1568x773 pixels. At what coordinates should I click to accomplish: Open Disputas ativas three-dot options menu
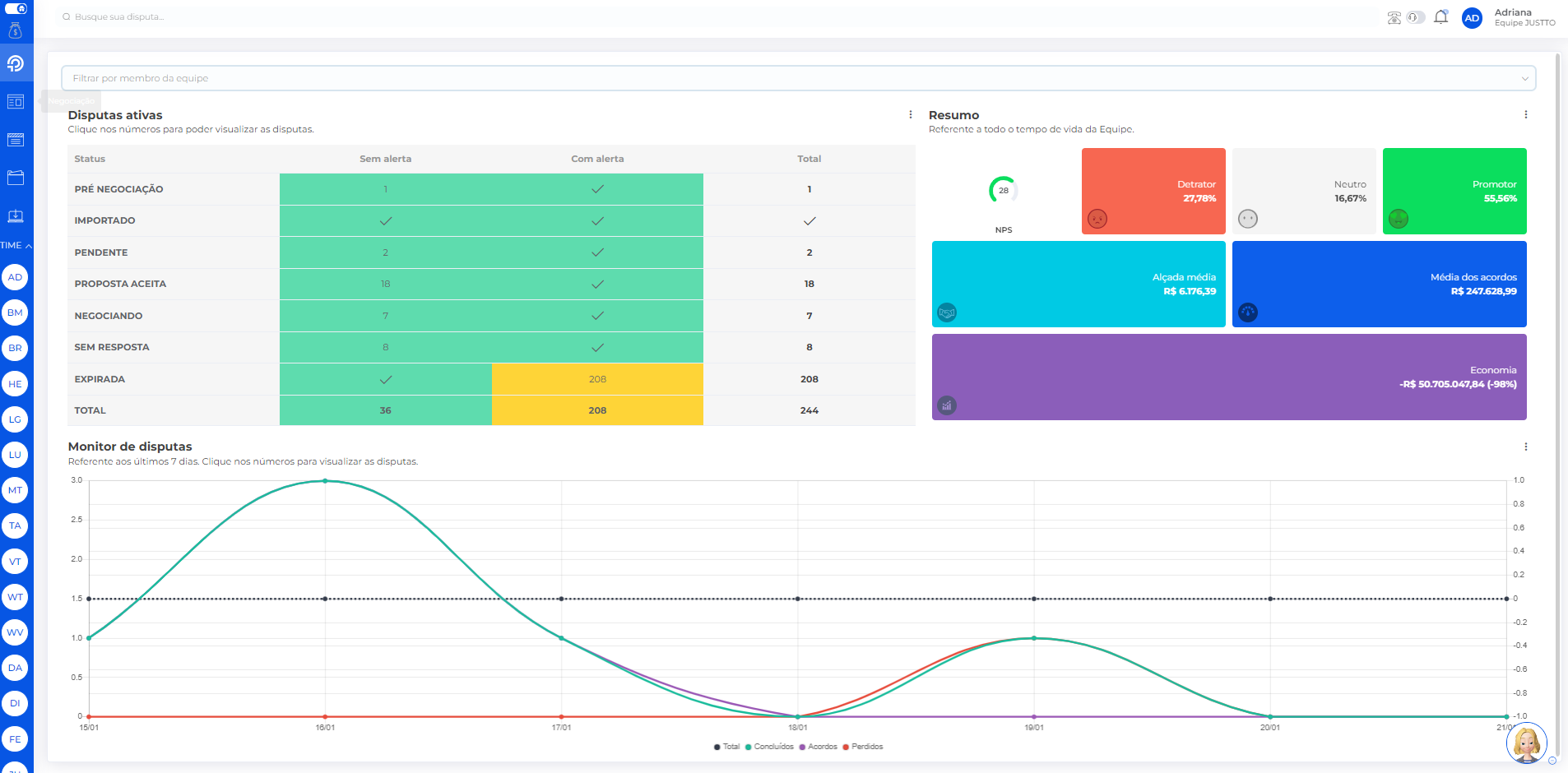click(910, 115)
